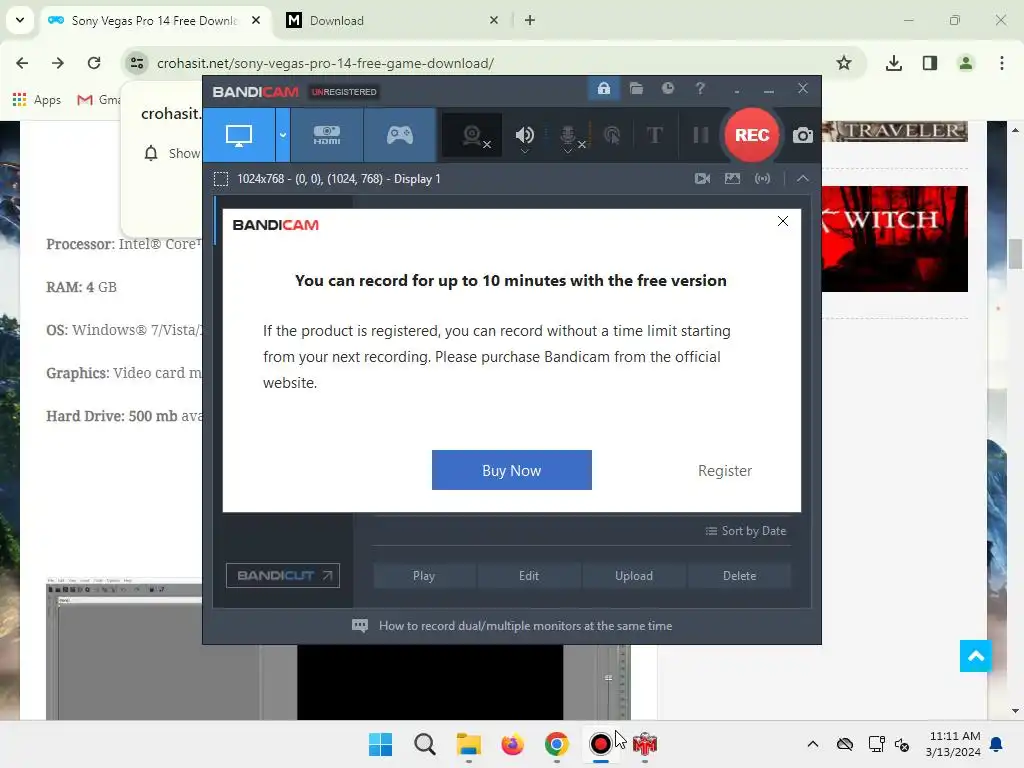Click the Play button in Bandicam
1024x768 pixels.
(x=424, y=576)
